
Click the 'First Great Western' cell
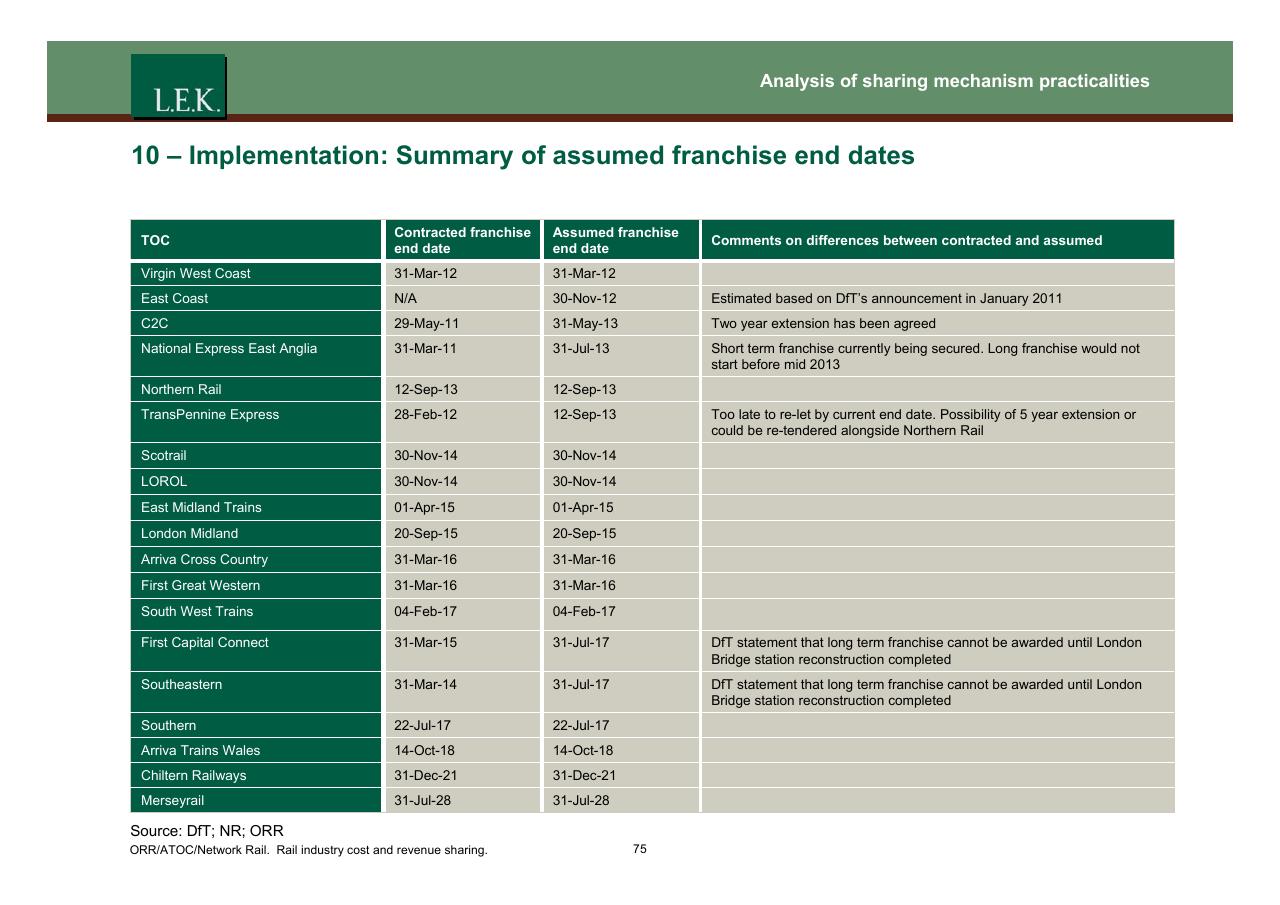pos(256,585)
